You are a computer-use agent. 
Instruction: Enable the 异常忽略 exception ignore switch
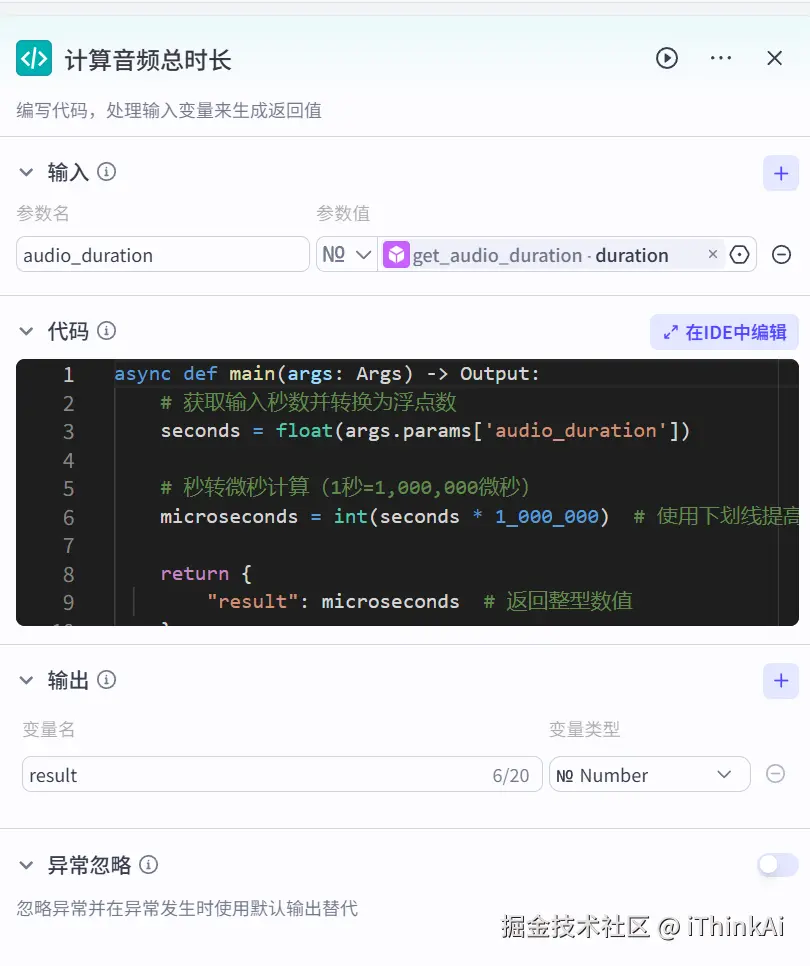(x=777, y=864)
